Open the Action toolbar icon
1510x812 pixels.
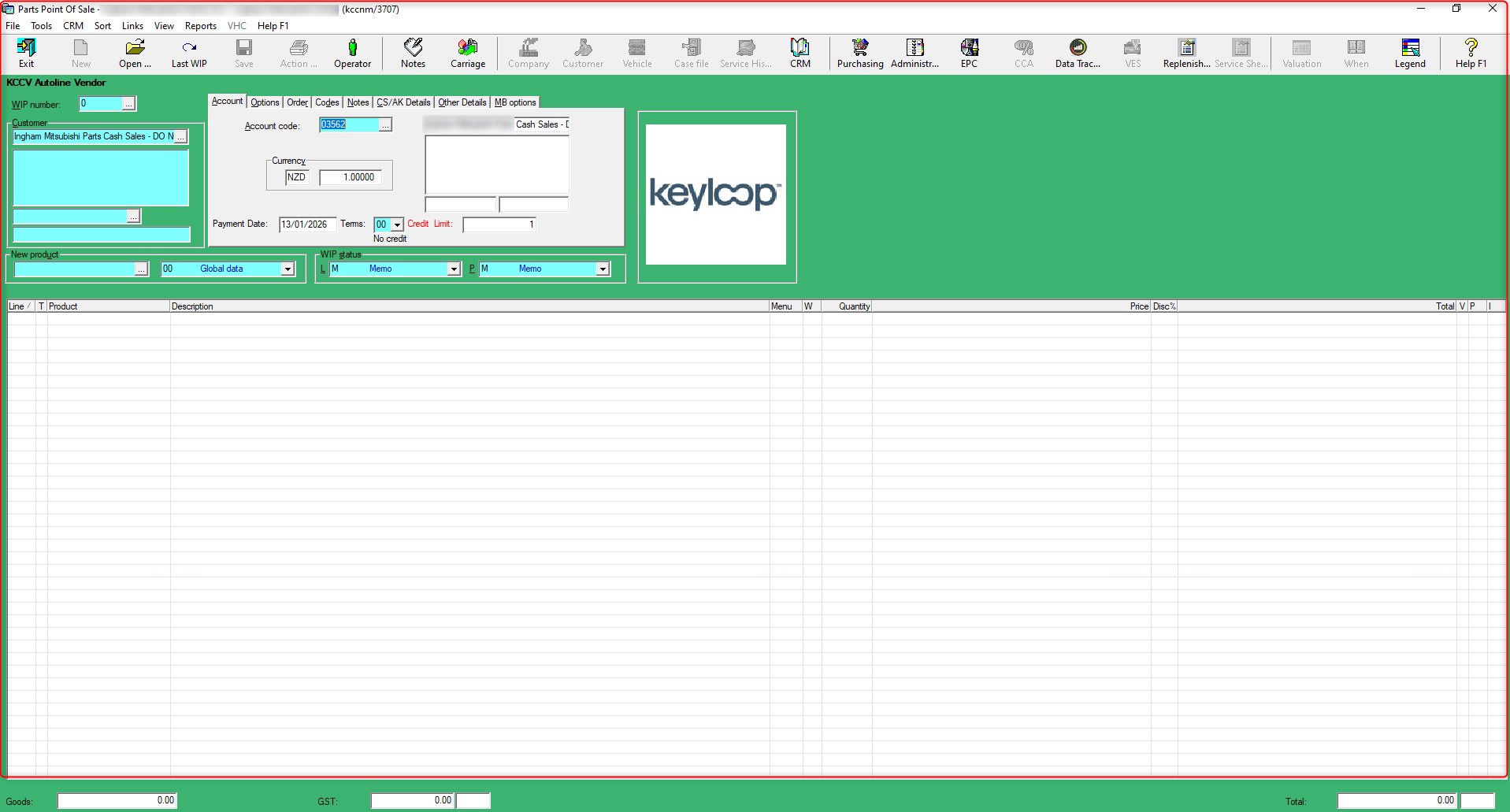(299, 54)
